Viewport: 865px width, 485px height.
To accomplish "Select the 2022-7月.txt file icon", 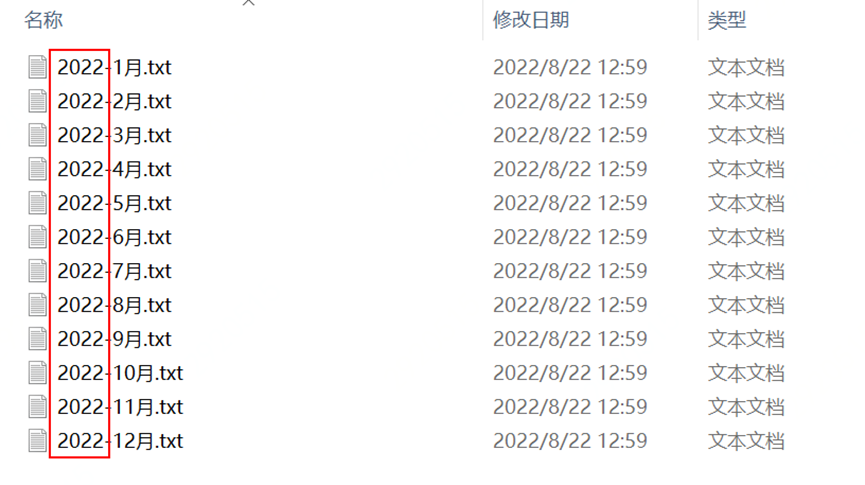I will click(x=38, y=271).
